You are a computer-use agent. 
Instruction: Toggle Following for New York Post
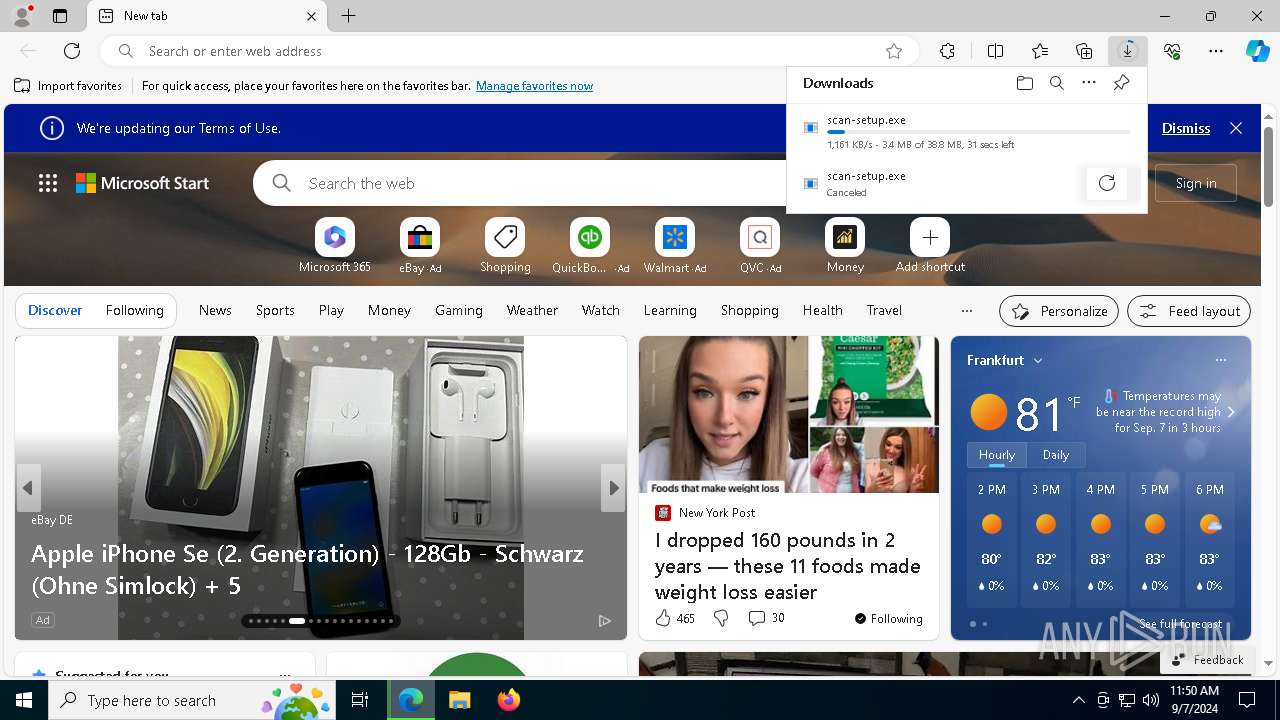tap(888, 619)
